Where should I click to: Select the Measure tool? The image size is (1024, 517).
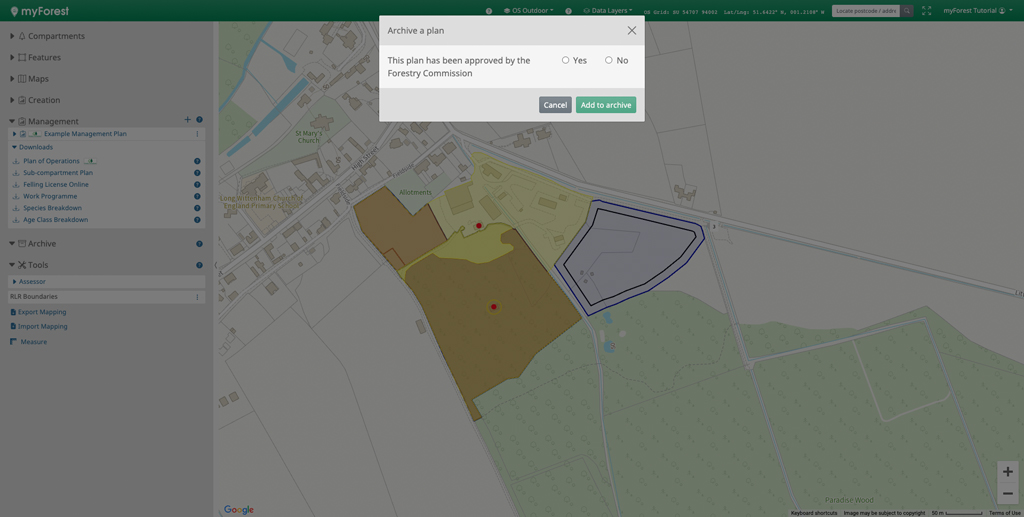click(x=33, y=342)
